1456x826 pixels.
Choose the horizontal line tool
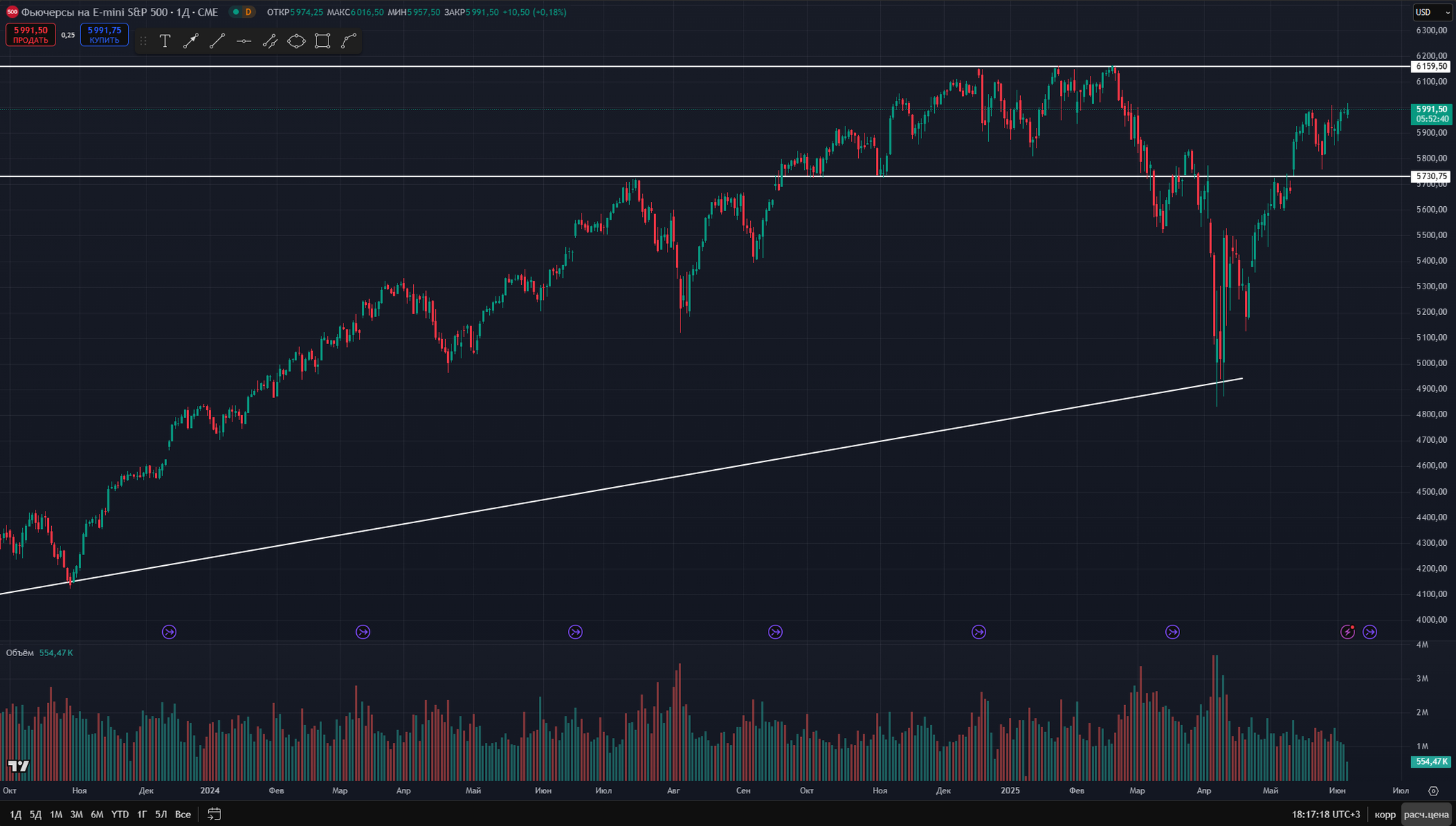[243, 41]
